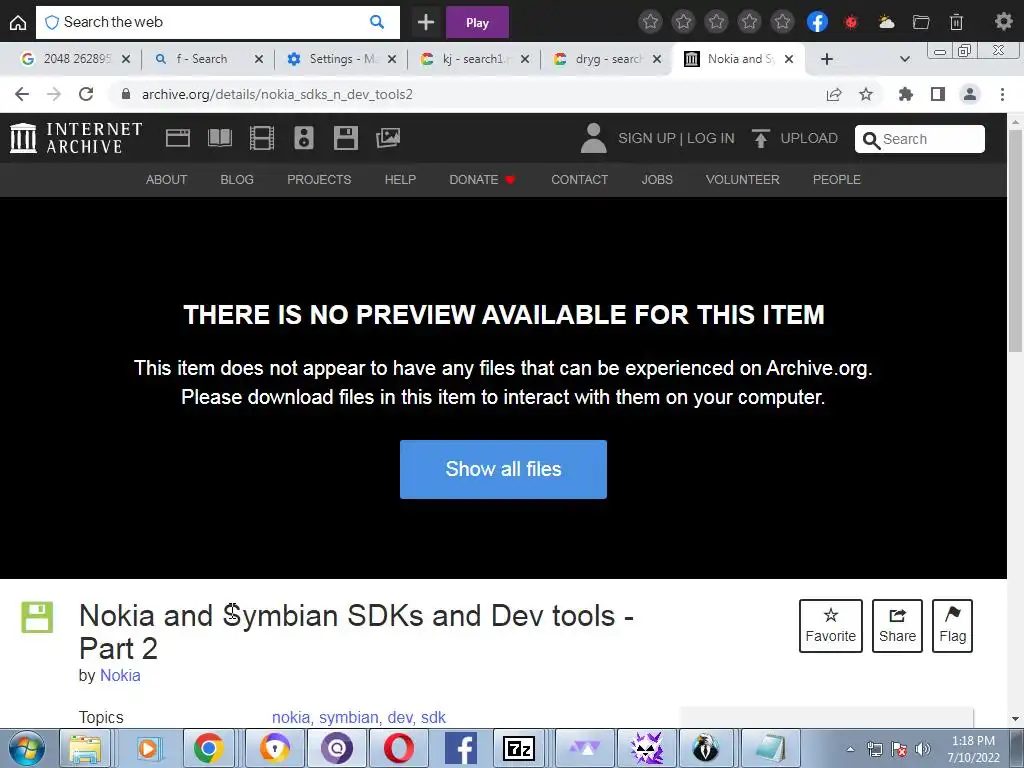Open the PEOPLE menu item
Viewport: 1024px width, 768px height.
coord(837,180)
